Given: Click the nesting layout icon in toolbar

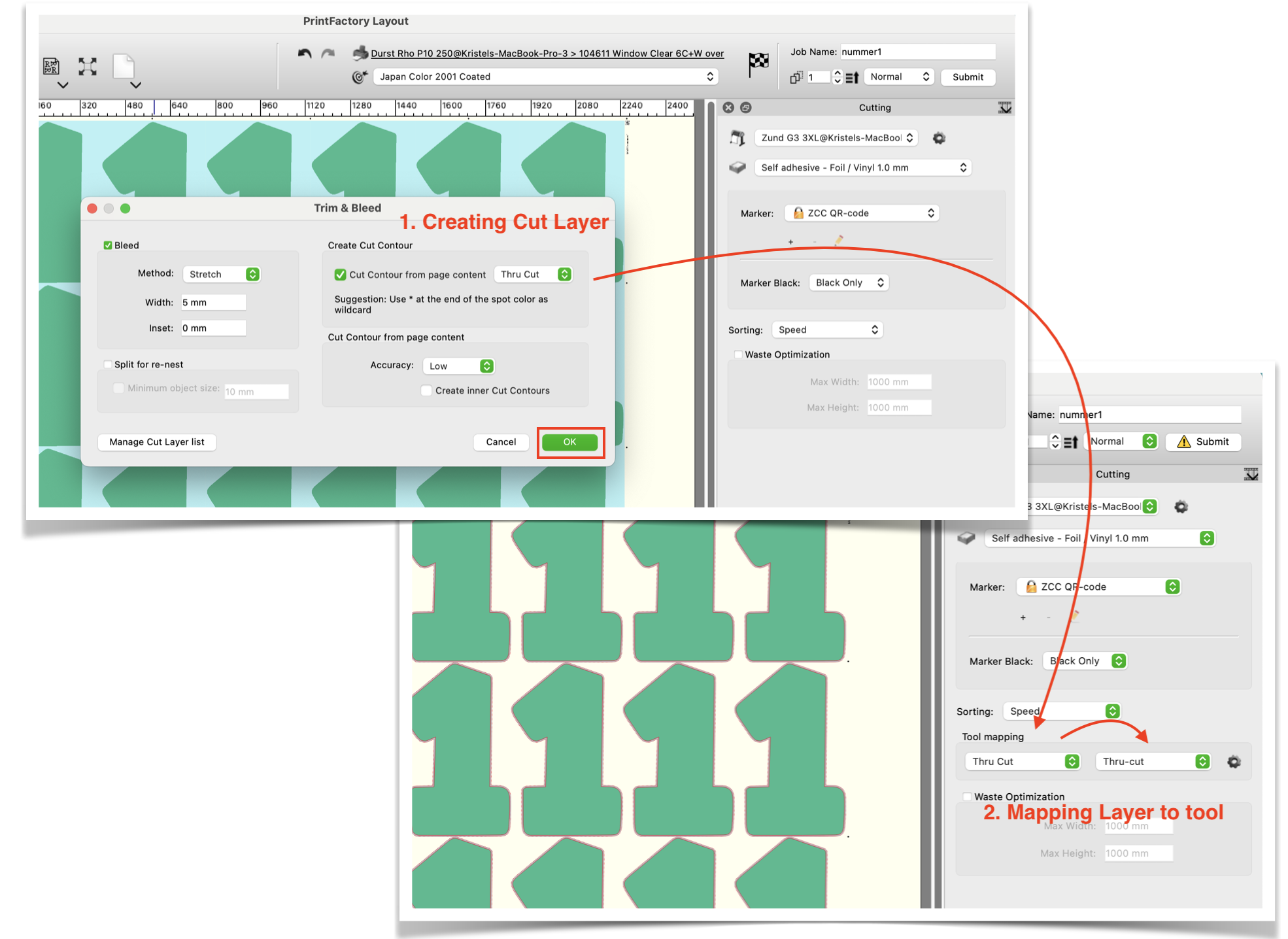Looking at the screenshot, I should (51, 66).
